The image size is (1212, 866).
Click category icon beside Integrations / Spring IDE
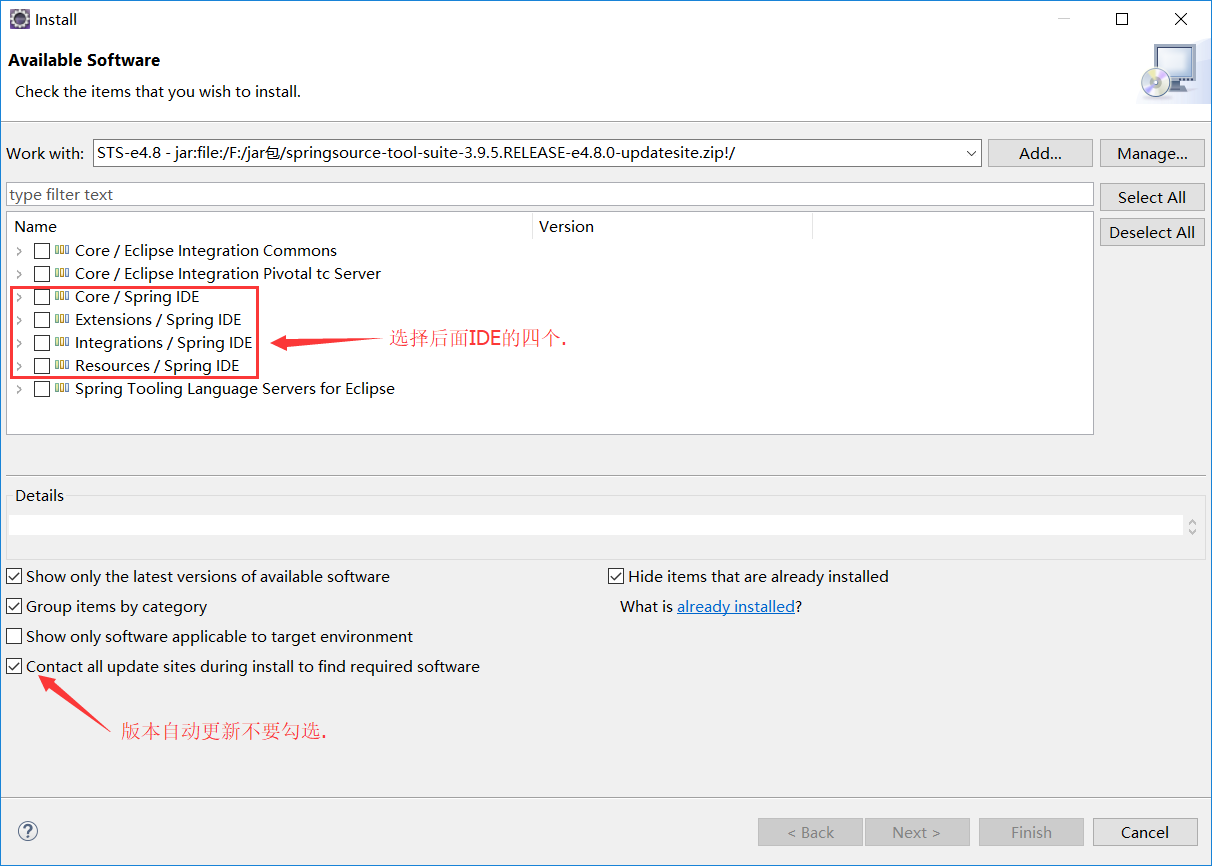point(62,343)
